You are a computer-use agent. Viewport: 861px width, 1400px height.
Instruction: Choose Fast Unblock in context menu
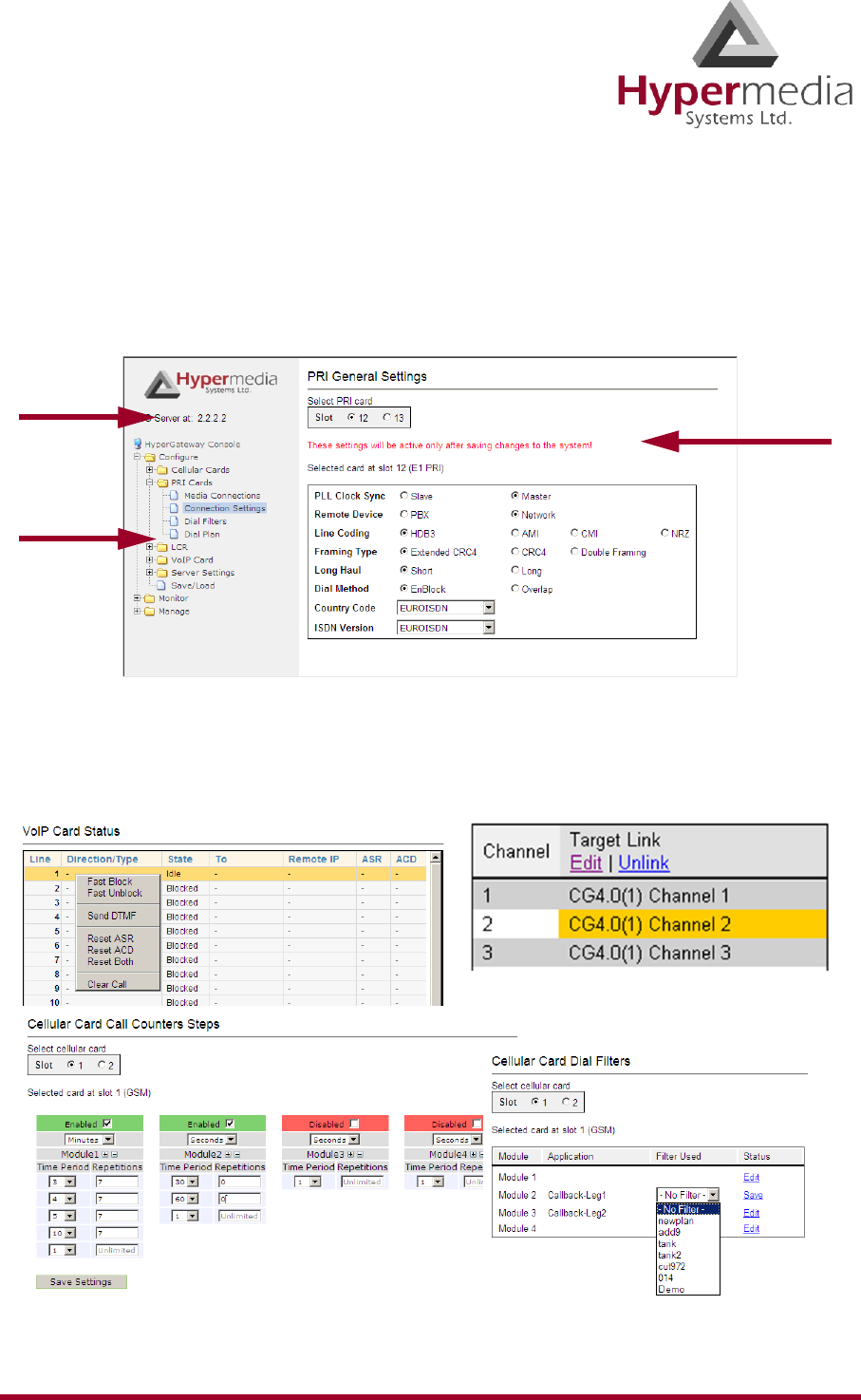coord(115,893)
